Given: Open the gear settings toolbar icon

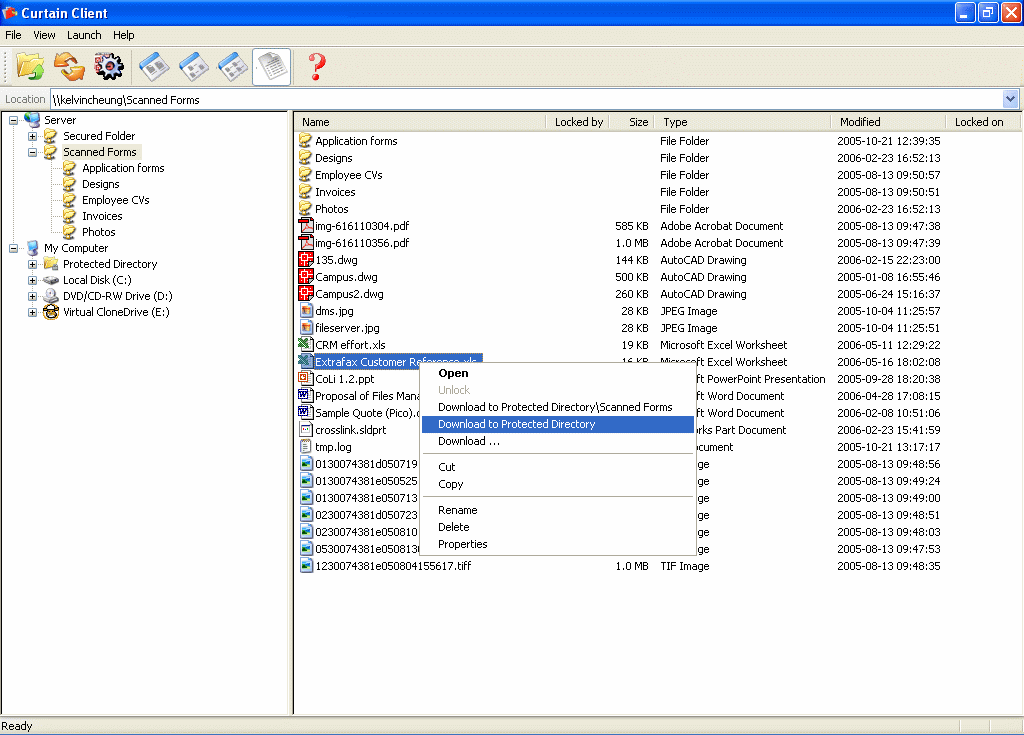Looking at the screenshot, I should point(108,66).
